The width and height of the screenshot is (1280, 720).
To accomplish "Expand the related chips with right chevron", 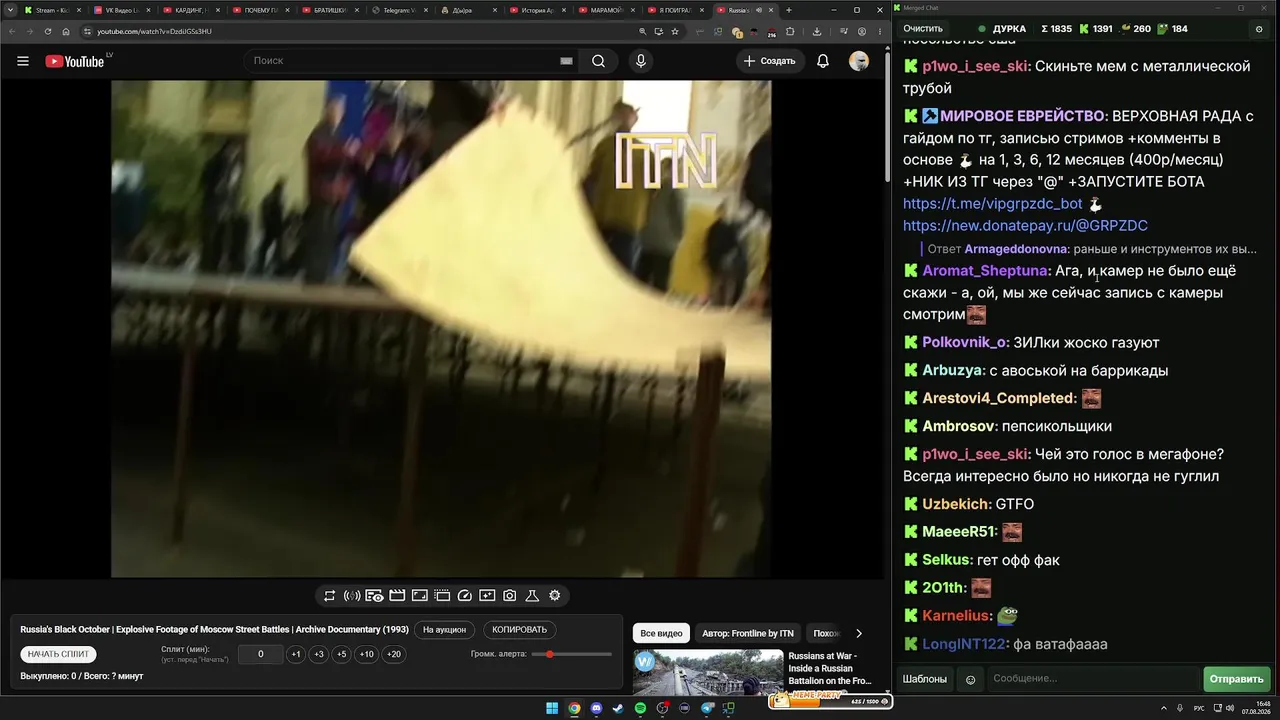I will 858,633.
